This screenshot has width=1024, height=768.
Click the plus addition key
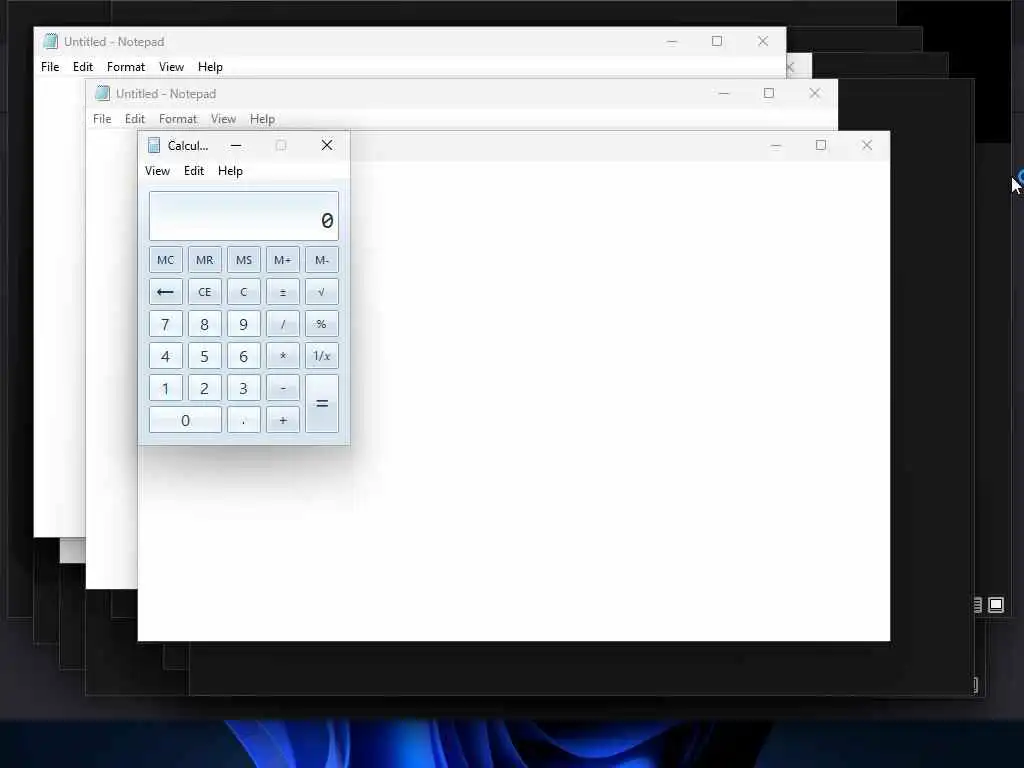[283, 420]
